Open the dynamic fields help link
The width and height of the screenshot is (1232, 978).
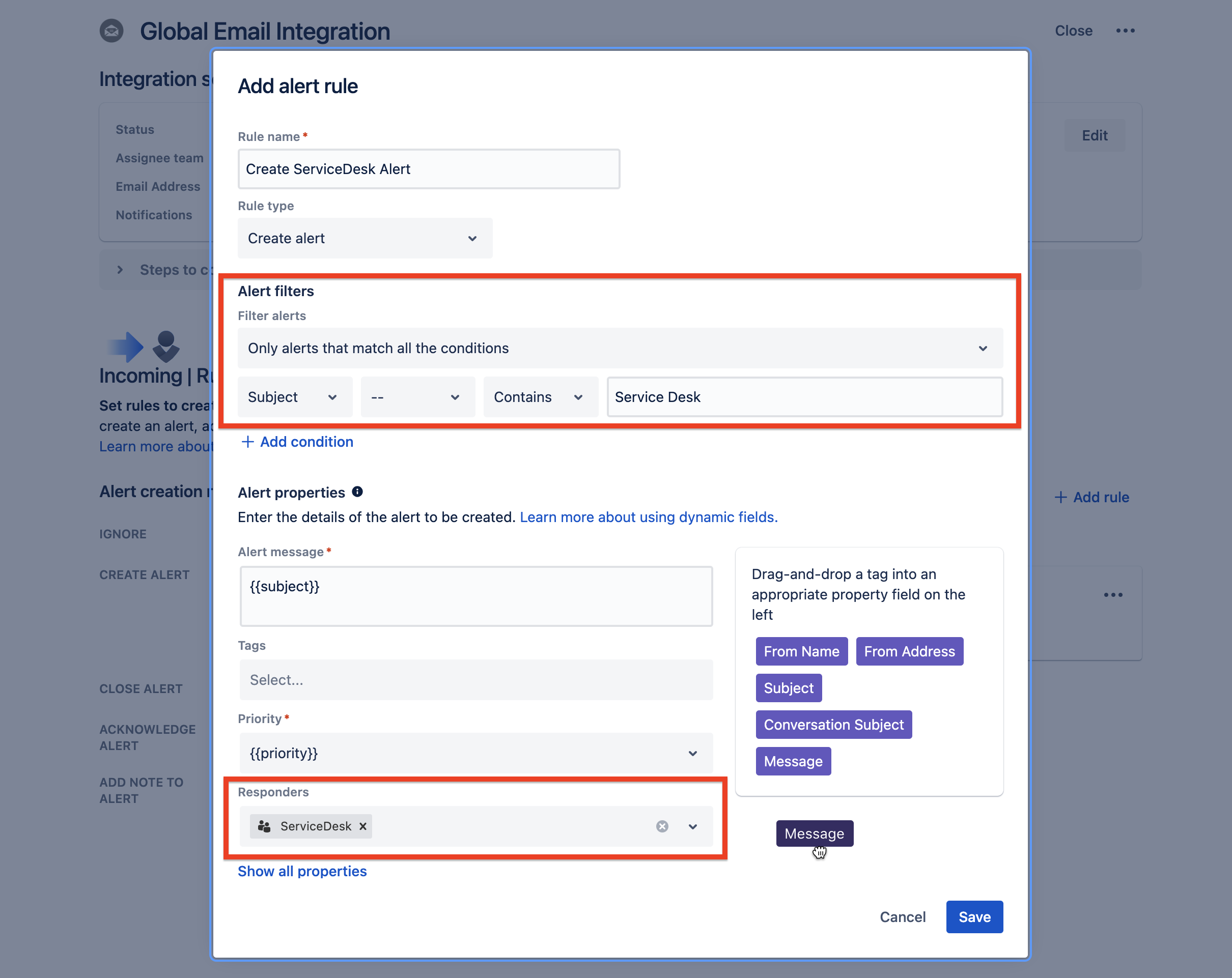[649, 517]
